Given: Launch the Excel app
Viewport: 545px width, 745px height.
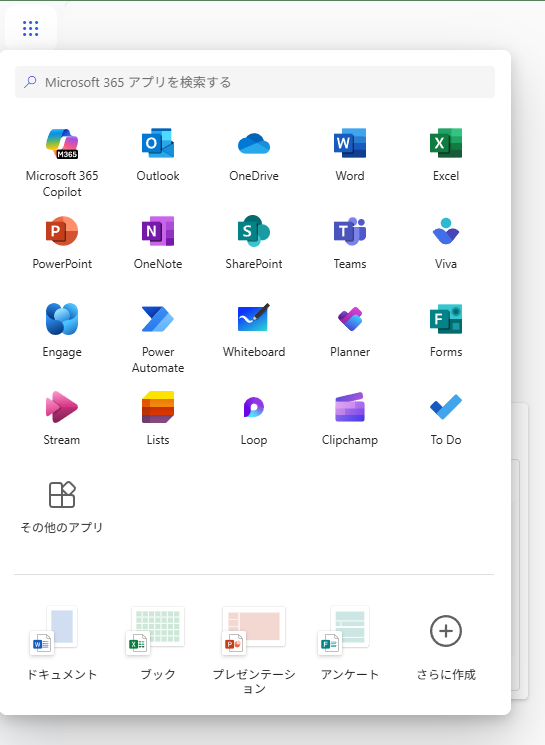Looking at the screenshot, I should point(446,154).
